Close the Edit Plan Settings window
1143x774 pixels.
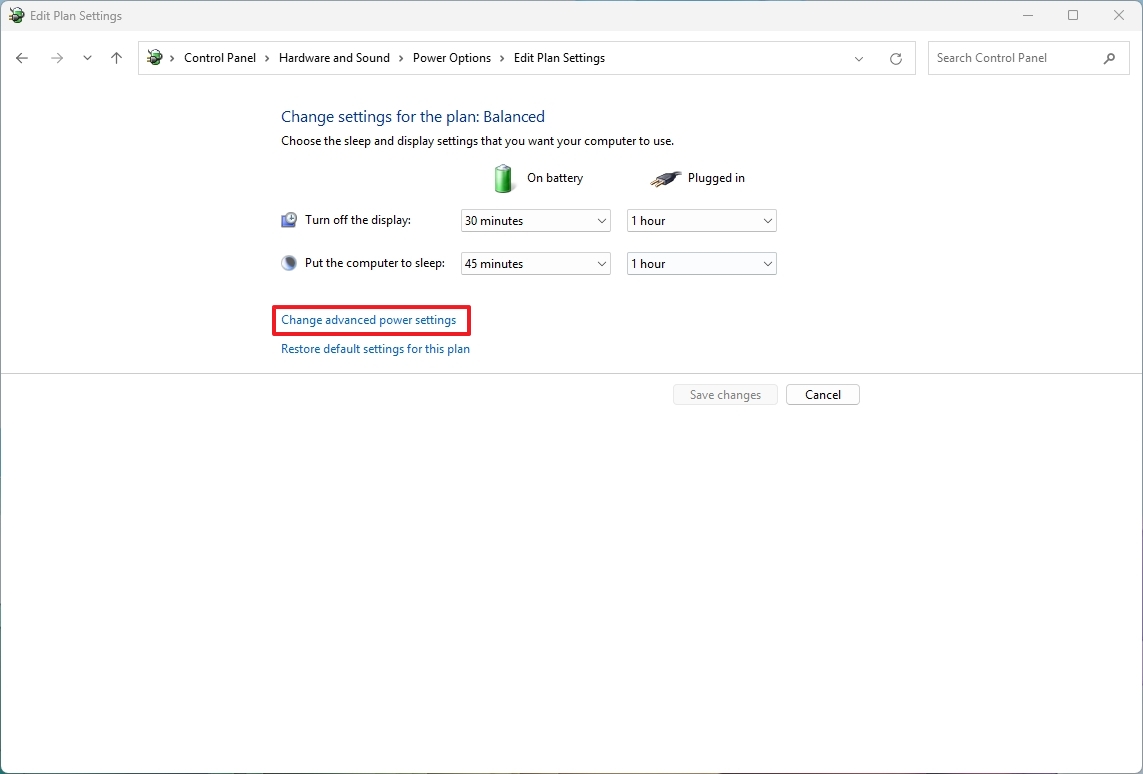point(1119,15)
